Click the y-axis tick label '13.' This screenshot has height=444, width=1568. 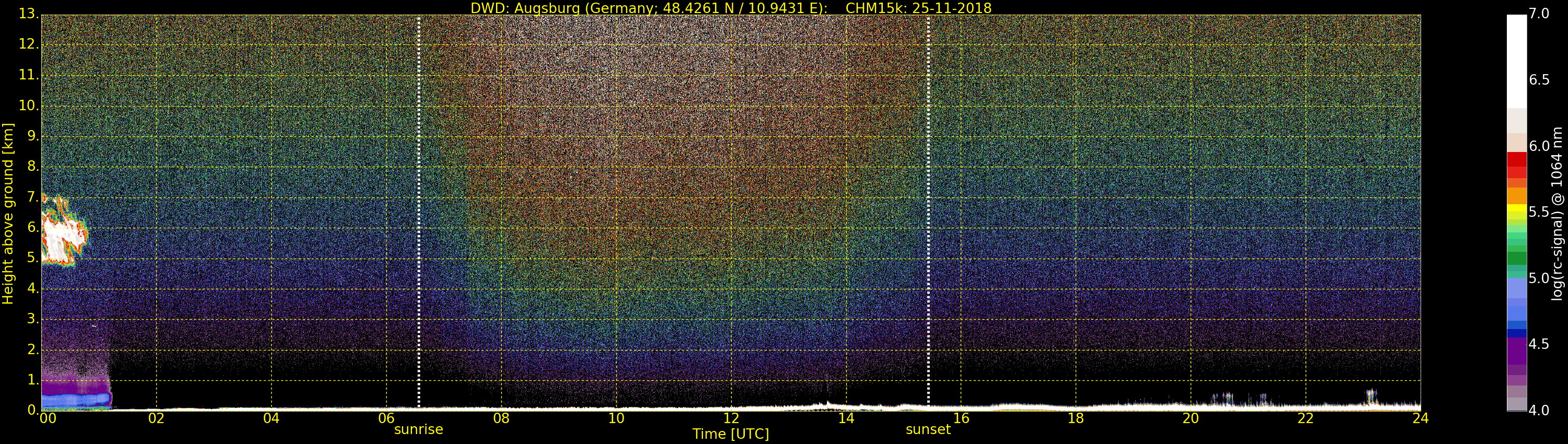coord(29,14)
